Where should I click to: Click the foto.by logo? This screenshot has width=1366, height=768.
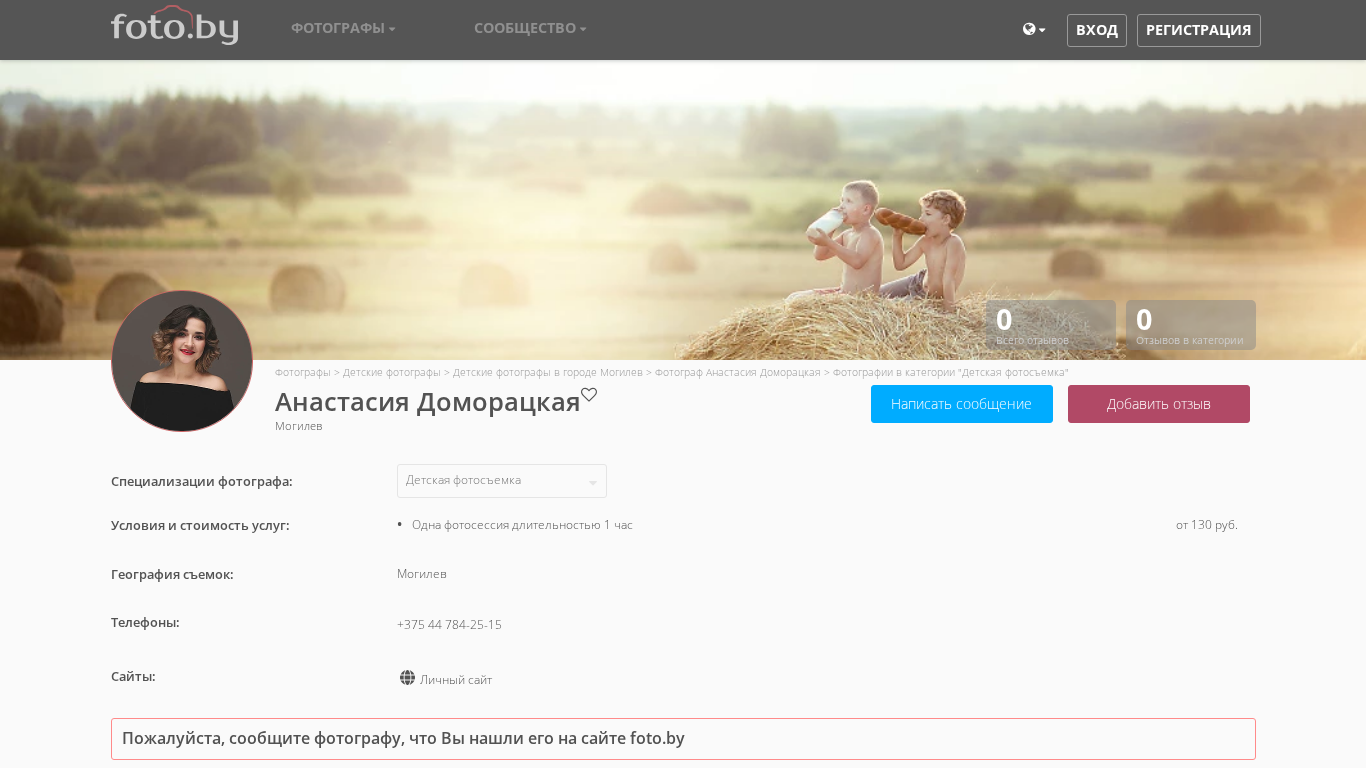(x=174, y=27)
